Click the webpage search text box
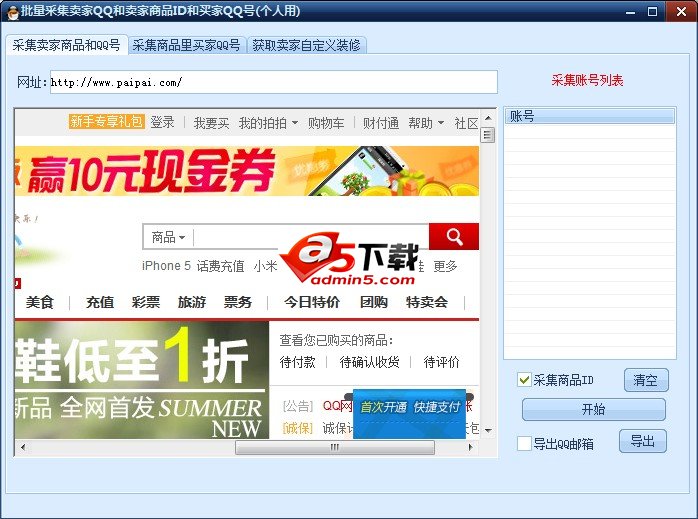 311,237
